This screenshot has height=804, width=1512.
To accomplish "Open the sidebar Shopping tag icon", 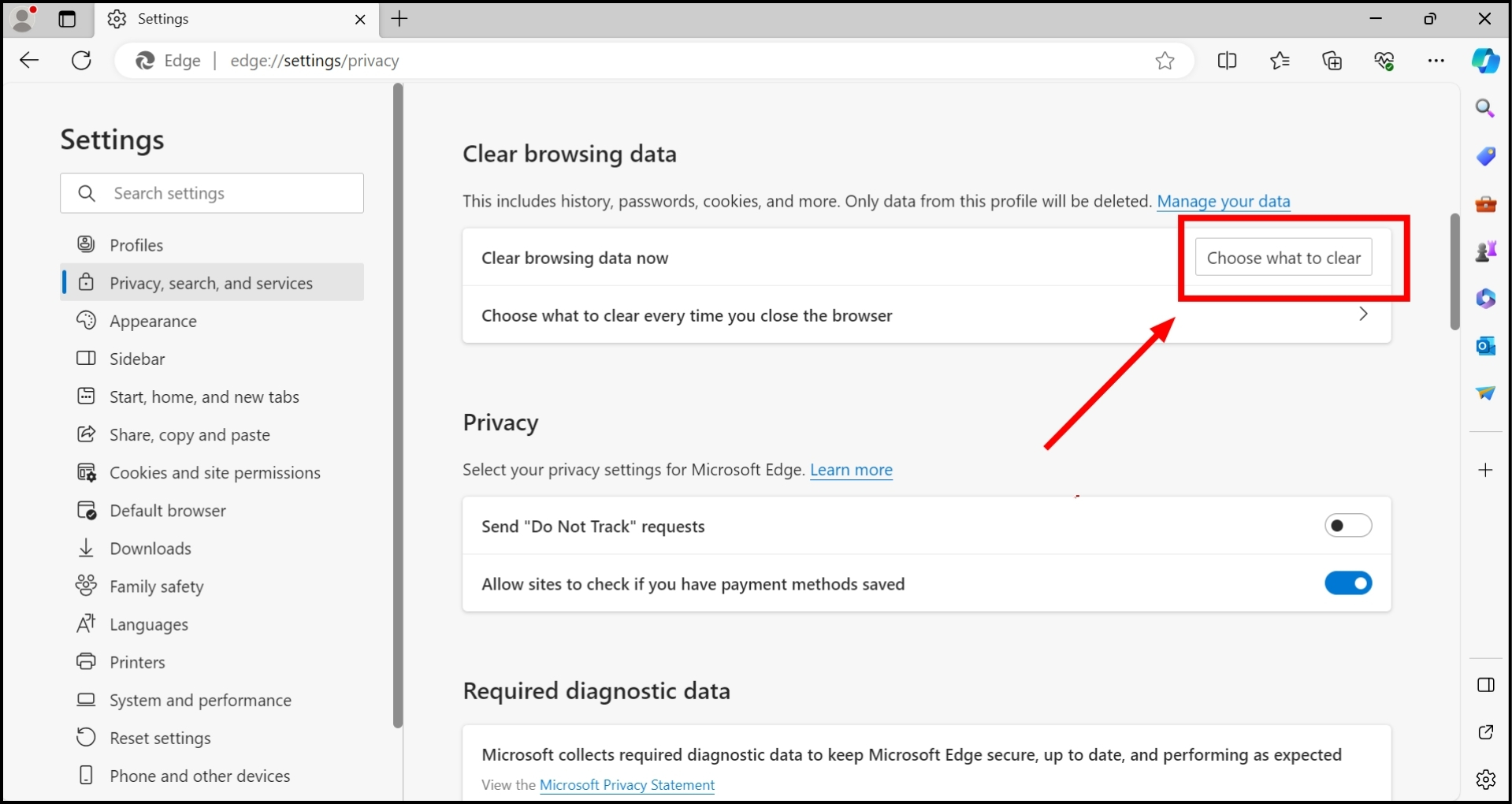I will point(1485,156).
